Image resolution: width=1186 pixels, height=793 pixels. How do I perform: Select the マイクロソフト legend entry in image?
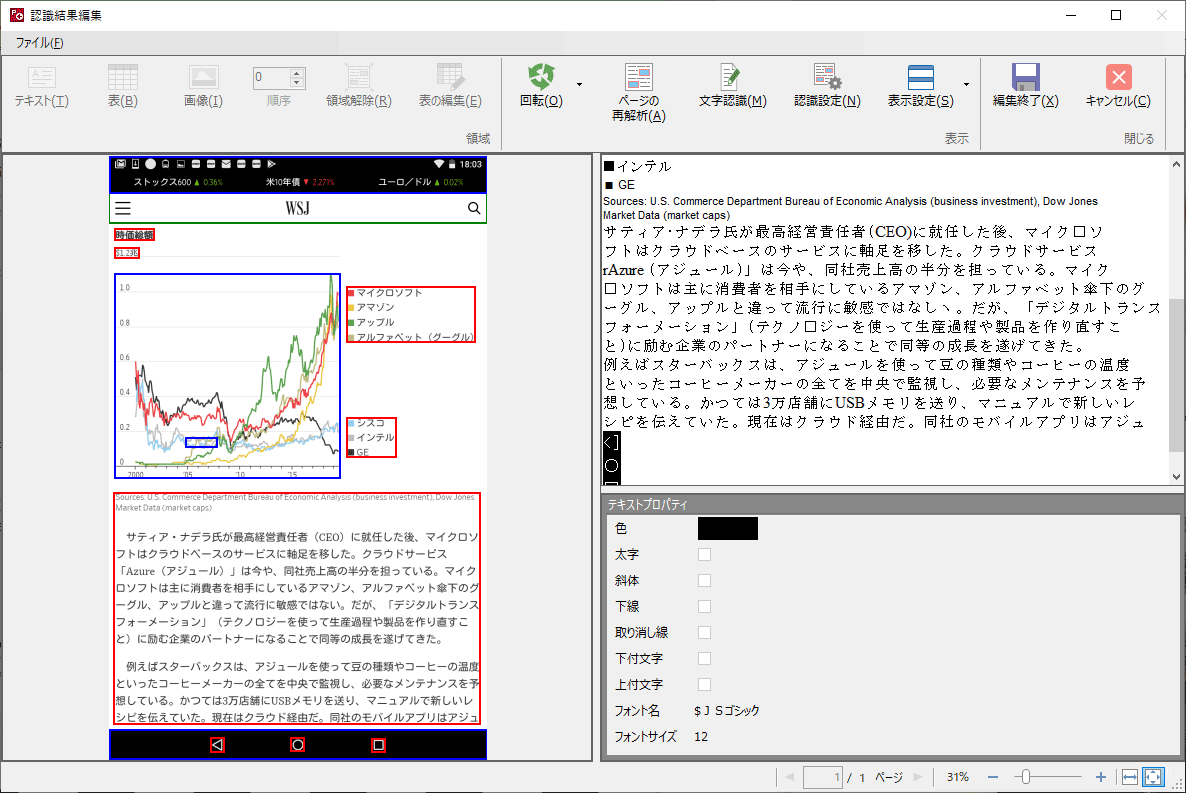(x=384, y=293)
